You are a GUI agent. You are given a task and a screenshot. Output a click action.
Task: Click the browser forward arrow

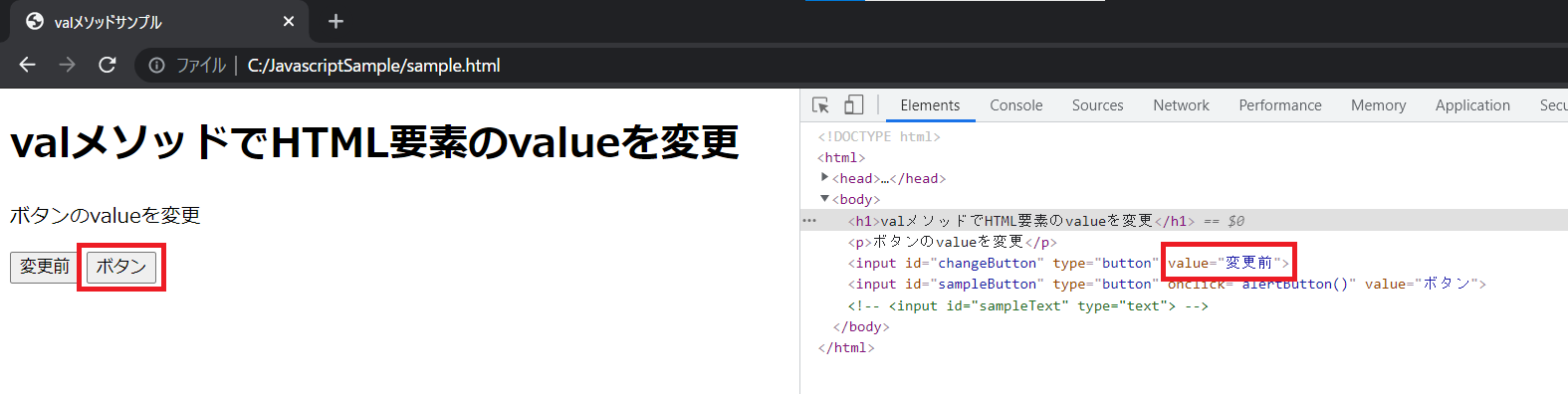(67, 65)
